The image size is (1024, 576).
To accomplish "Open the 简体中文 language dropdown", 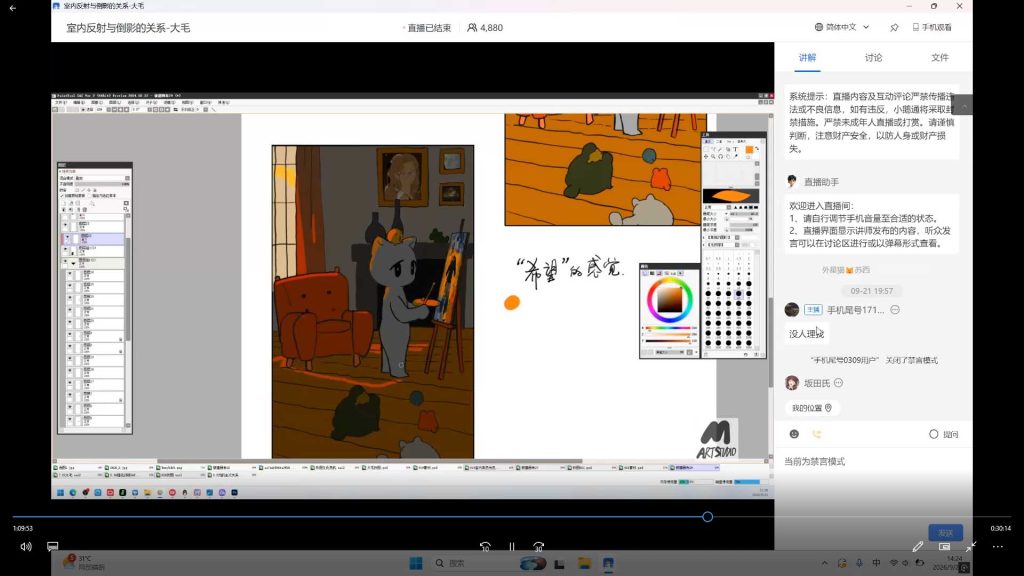I will pyautogui.click(x=841, y=27).
